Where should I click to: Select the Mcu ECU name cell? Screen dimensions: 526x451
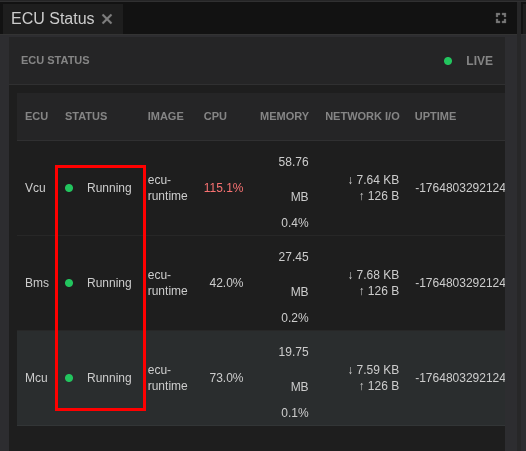click(36, 378)
